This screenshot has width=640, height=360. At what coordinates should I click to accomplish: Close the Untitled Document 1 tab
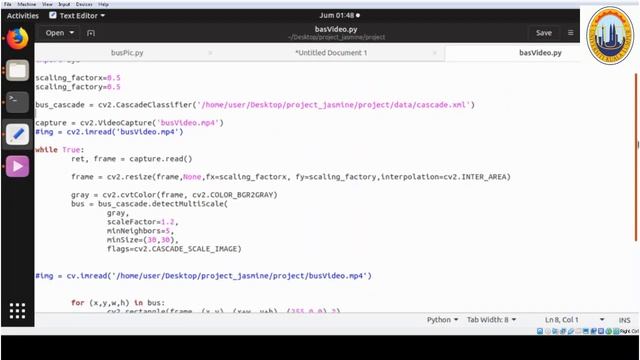[435, 53]
